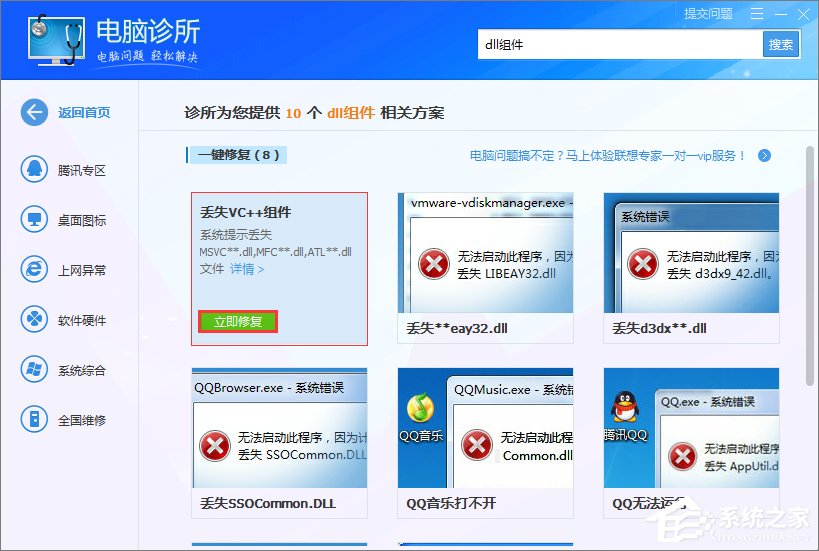Open the 提交问题 link
The image size is (819, 551).
[708, 14]
